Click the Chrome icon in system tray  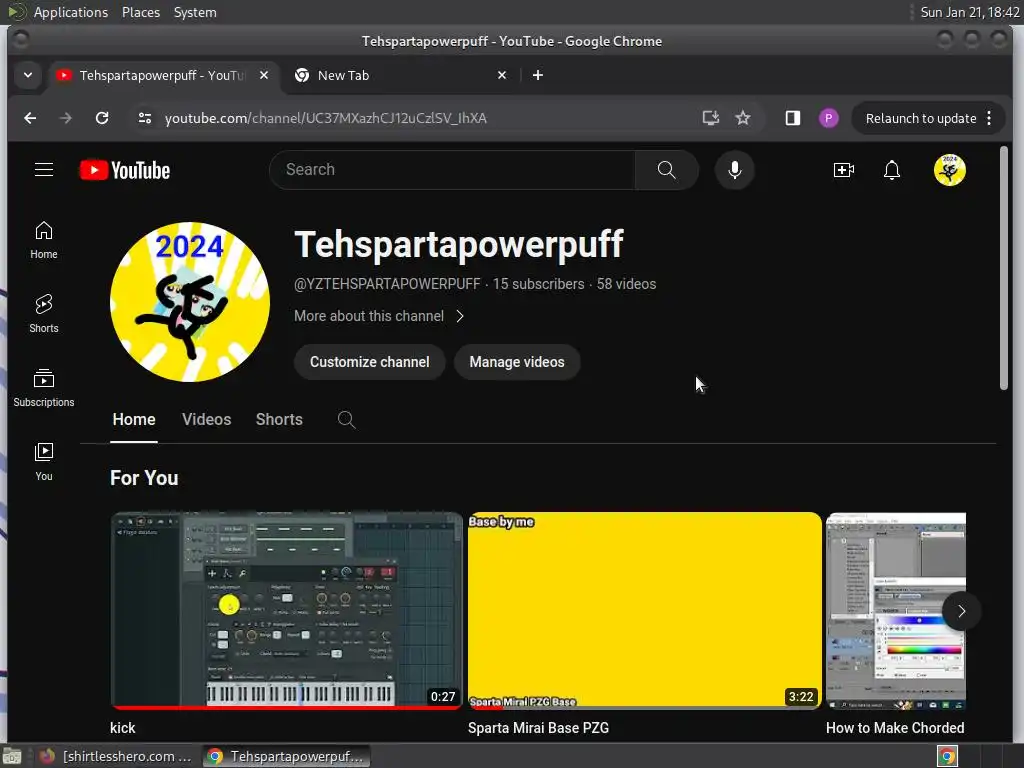[x=948, y=756]
